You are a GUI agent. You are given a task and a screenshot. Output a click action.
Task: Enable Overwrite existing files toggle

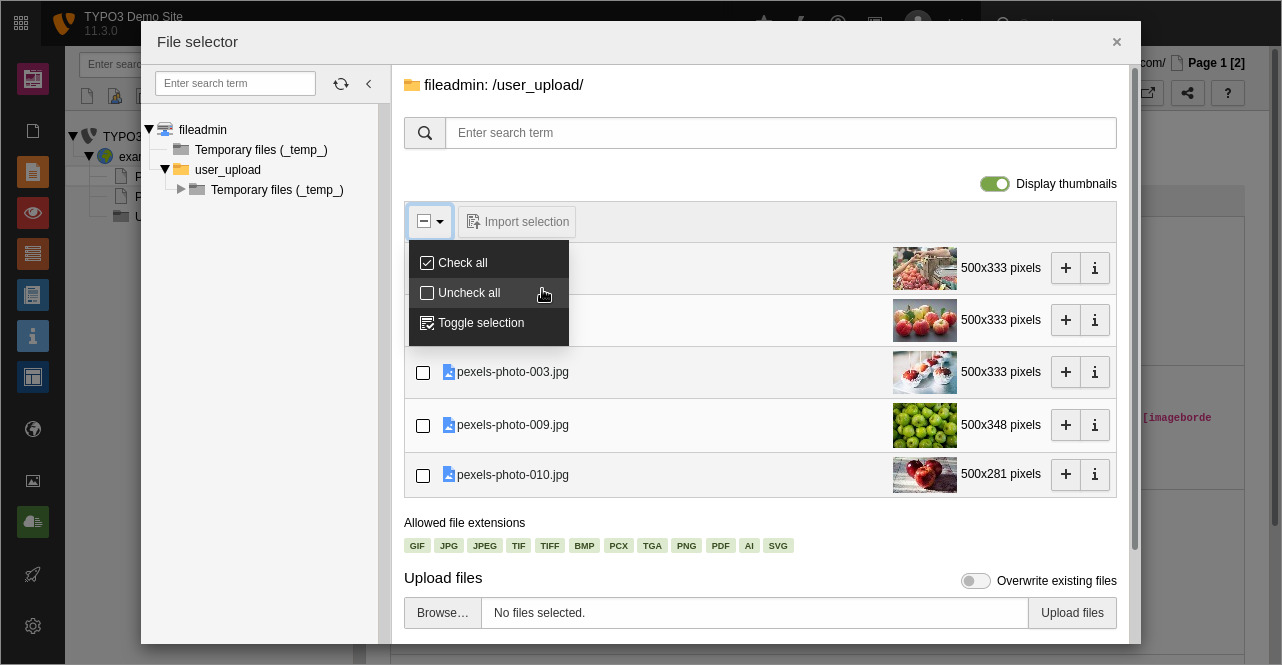click(975, 581)
